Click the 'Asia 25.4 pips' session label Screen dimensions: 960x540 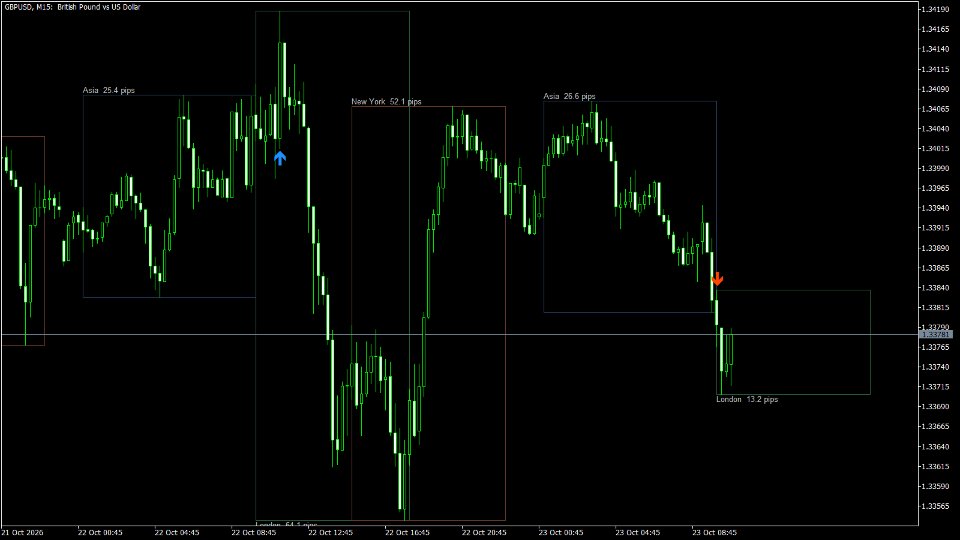[109, 90]
